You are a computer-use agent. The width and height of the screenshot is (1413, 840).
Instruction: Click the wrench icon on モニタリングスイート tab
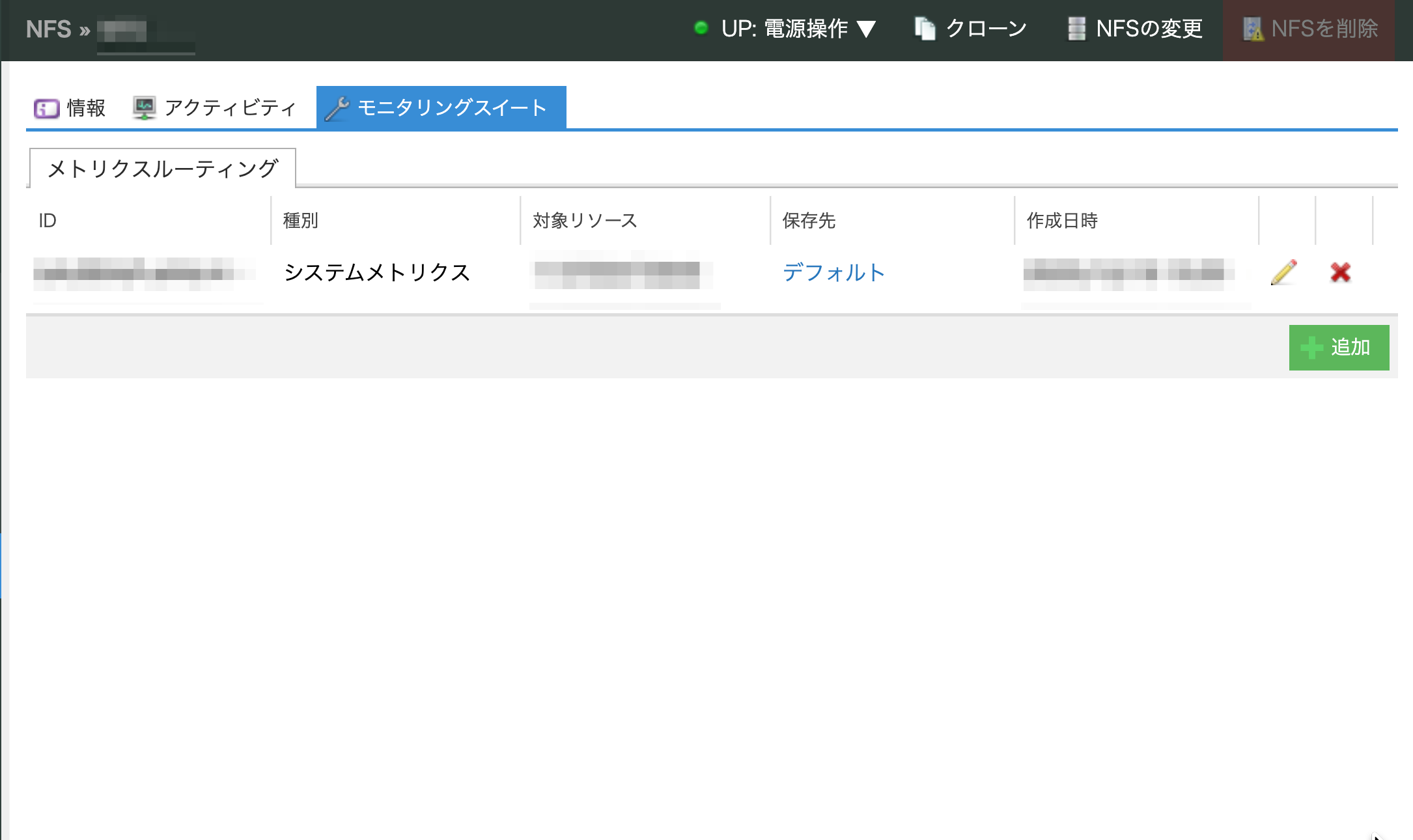337,108
